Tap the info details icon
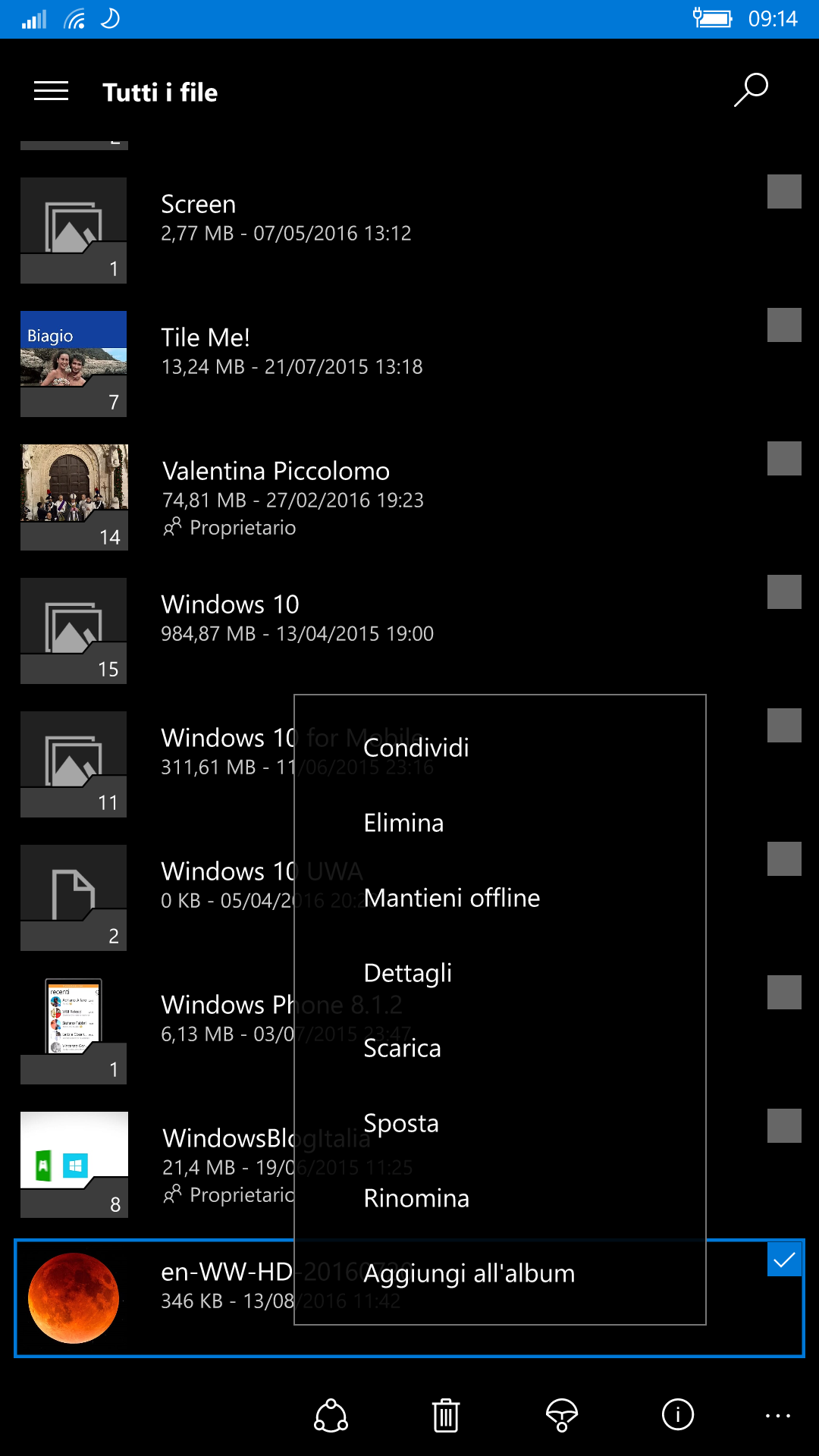 click(x=678, y=1414)
